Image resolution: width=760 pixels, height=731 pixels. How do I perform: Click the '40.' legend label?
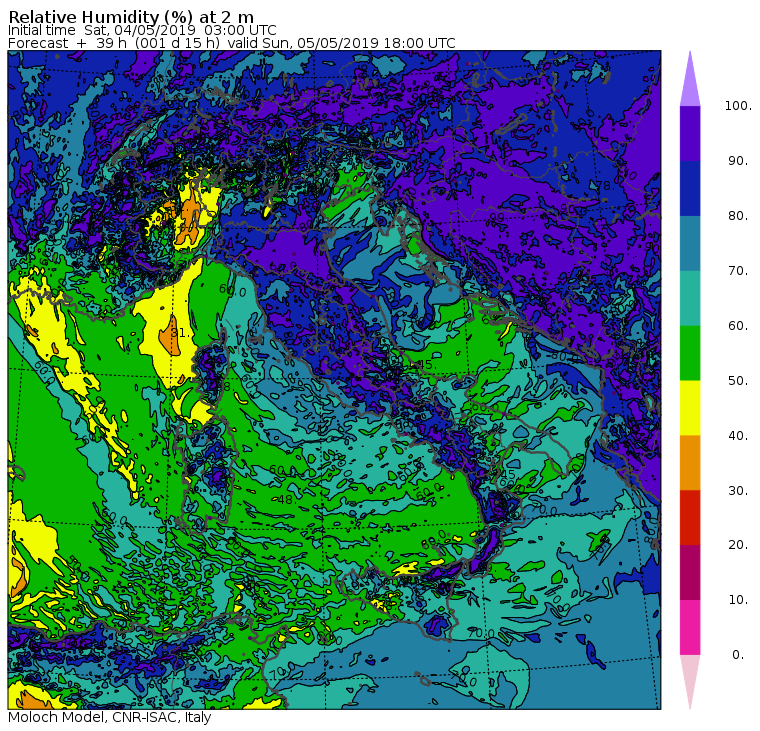tap(738, 435)
